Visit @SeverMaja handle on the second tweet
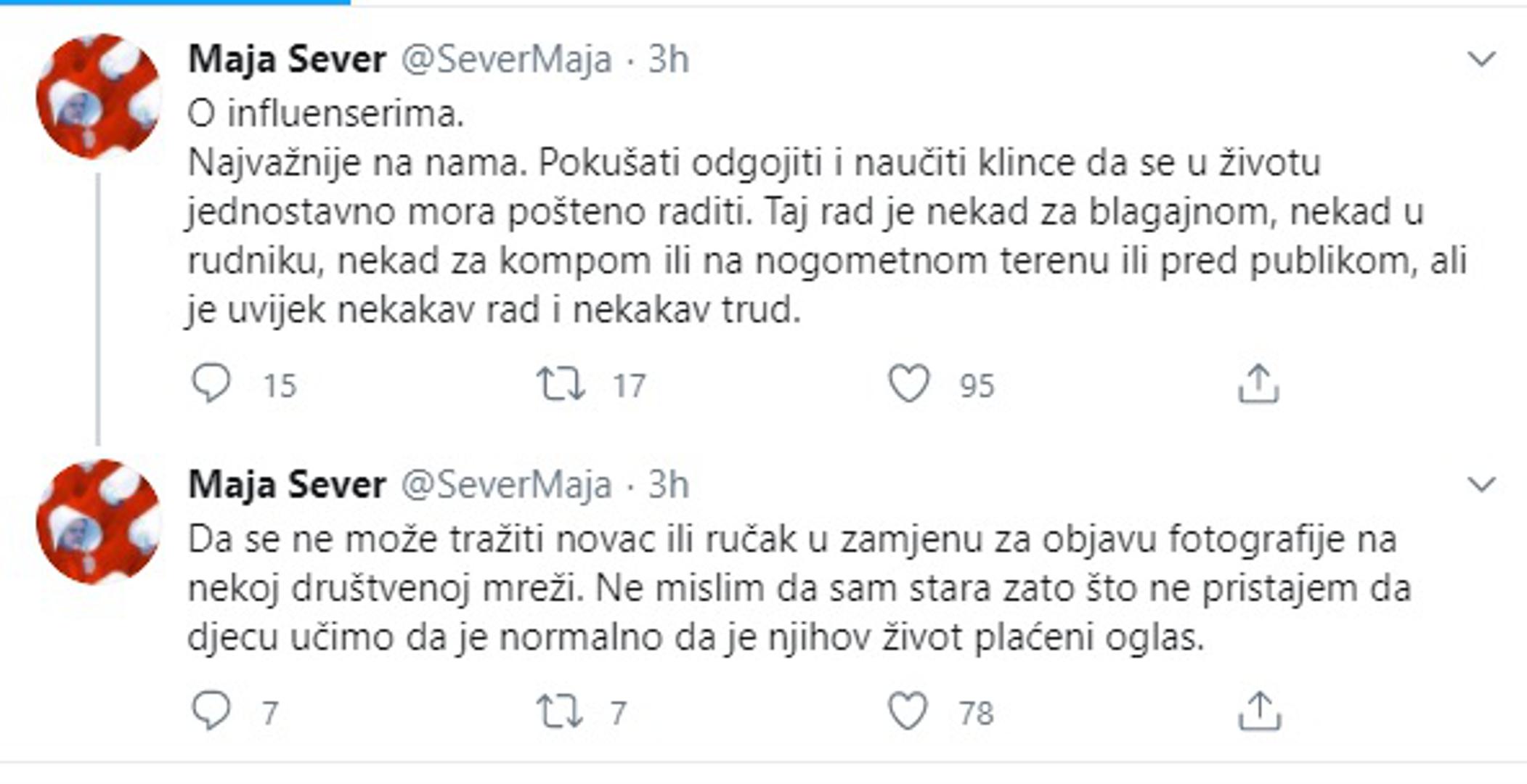Viewport: 1527px width, 784px height. [x=506, y=485]
